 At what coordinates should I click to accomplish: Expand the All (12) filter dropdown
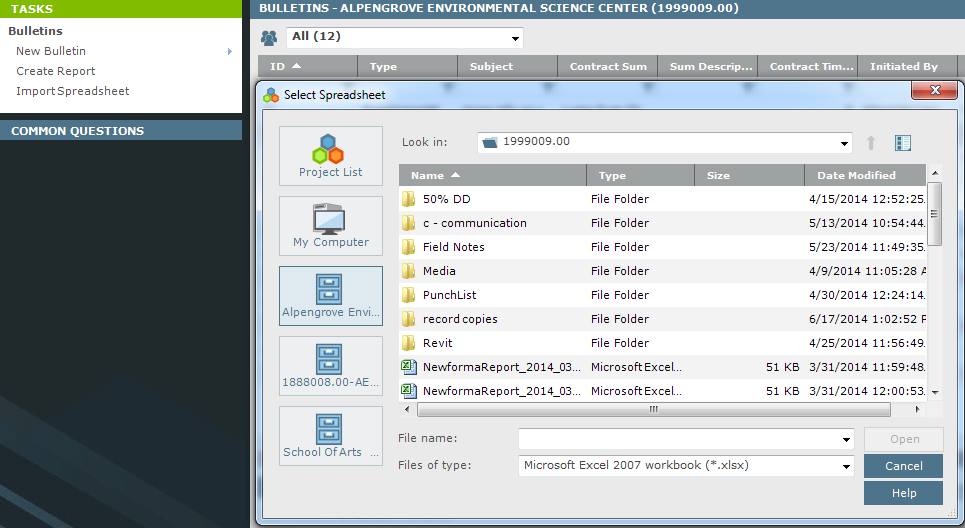click(515, 38)
